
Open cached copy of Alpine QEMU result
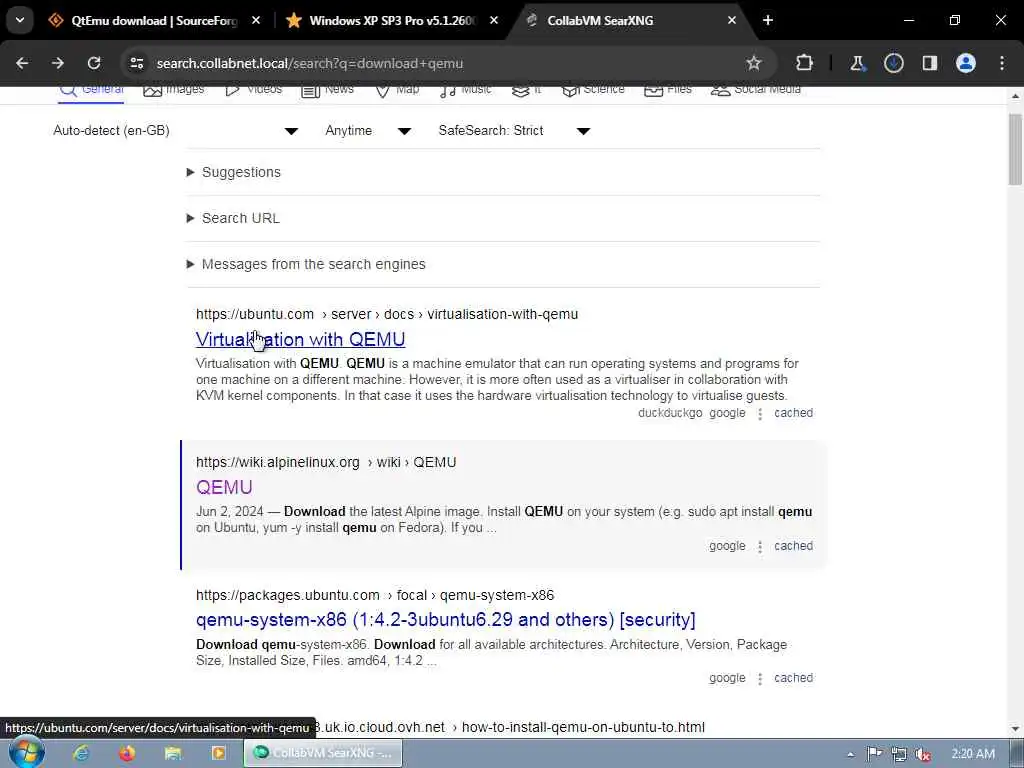tap(793, 546)
